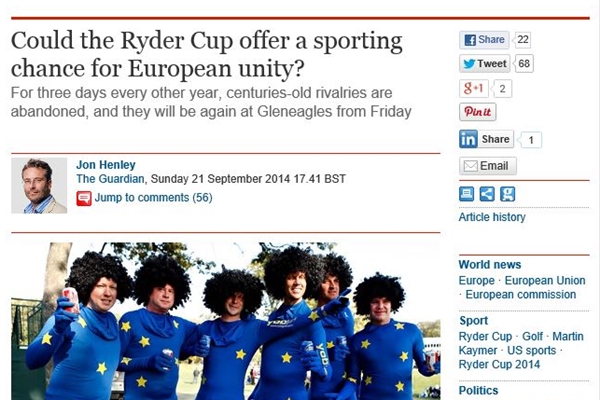Open the European Union topic link
This screenshot has height=400, width=600.
pyautogui.click(x=545, y=281)
